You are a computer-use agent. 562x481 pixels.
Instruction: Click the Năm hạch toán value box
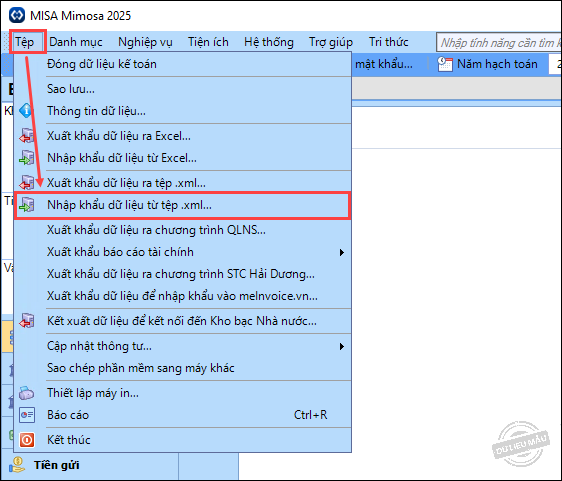555,64
